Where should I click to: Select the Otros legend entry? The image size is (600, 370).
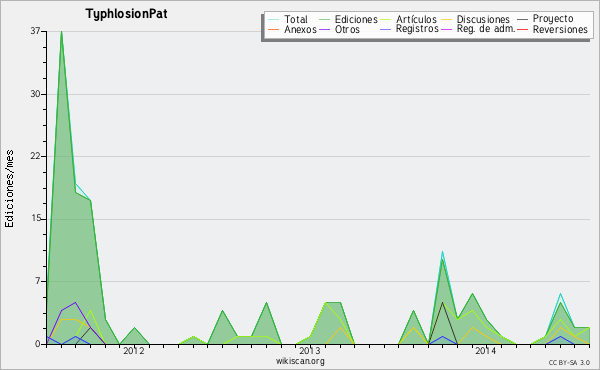[x=339, y=29]
